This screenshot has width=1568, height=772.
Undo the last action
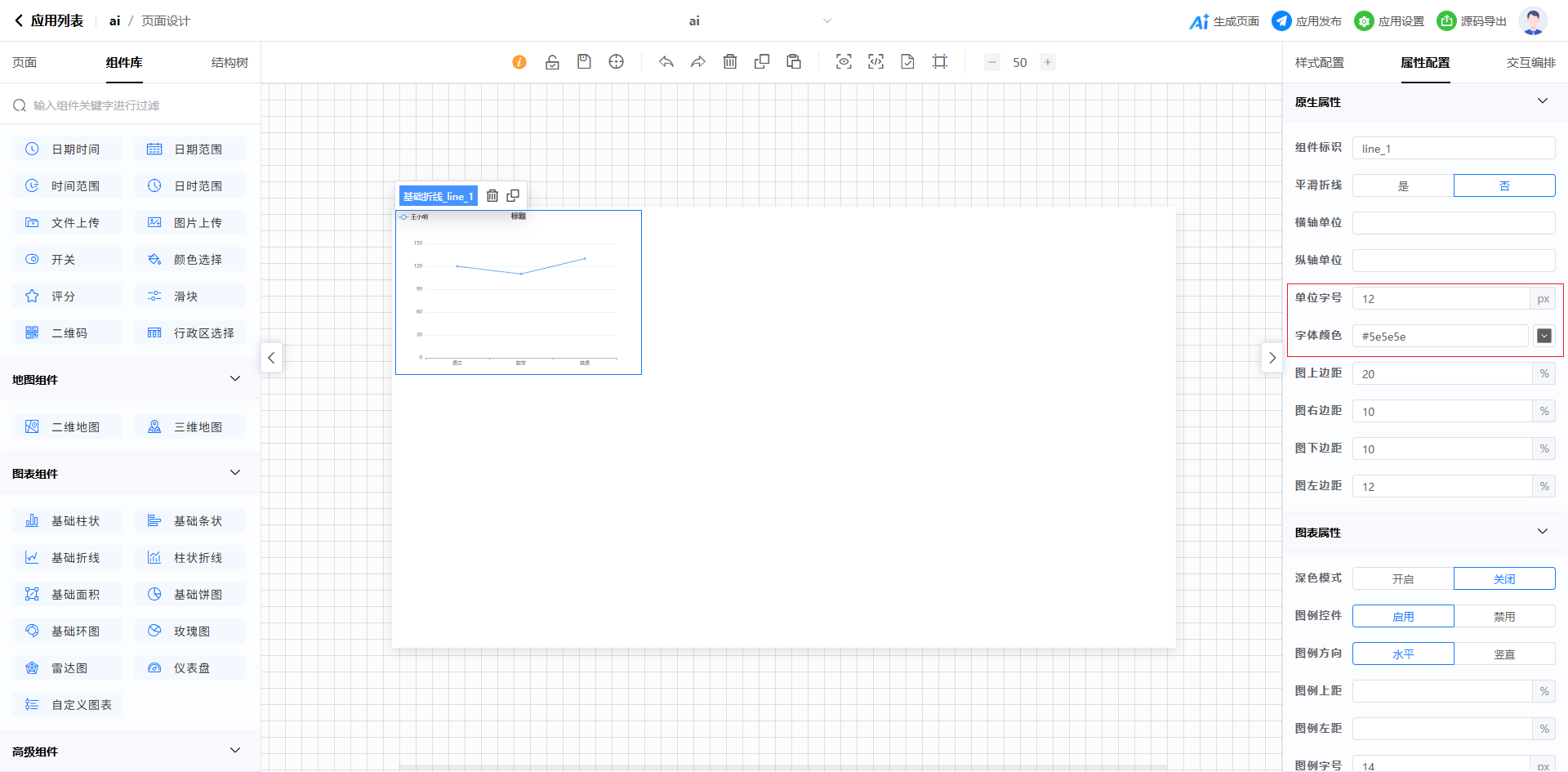666,62
